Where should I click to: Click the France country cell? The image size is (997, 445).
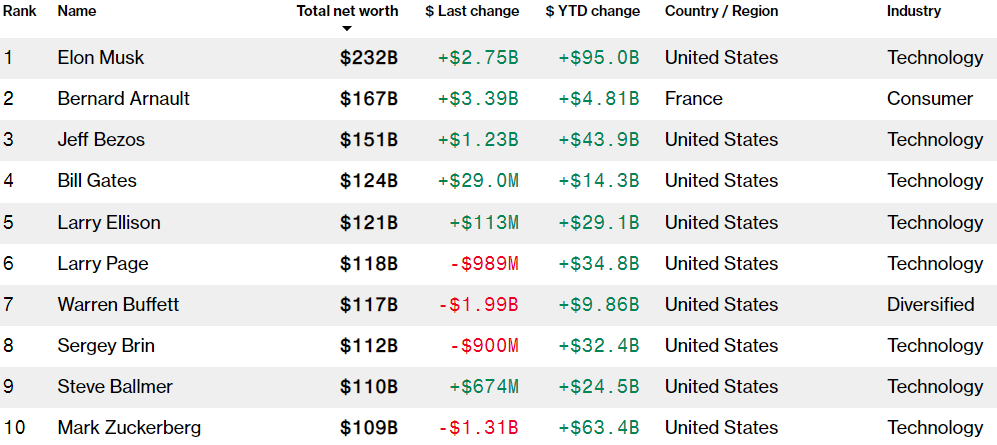click(x=694, y=99)
